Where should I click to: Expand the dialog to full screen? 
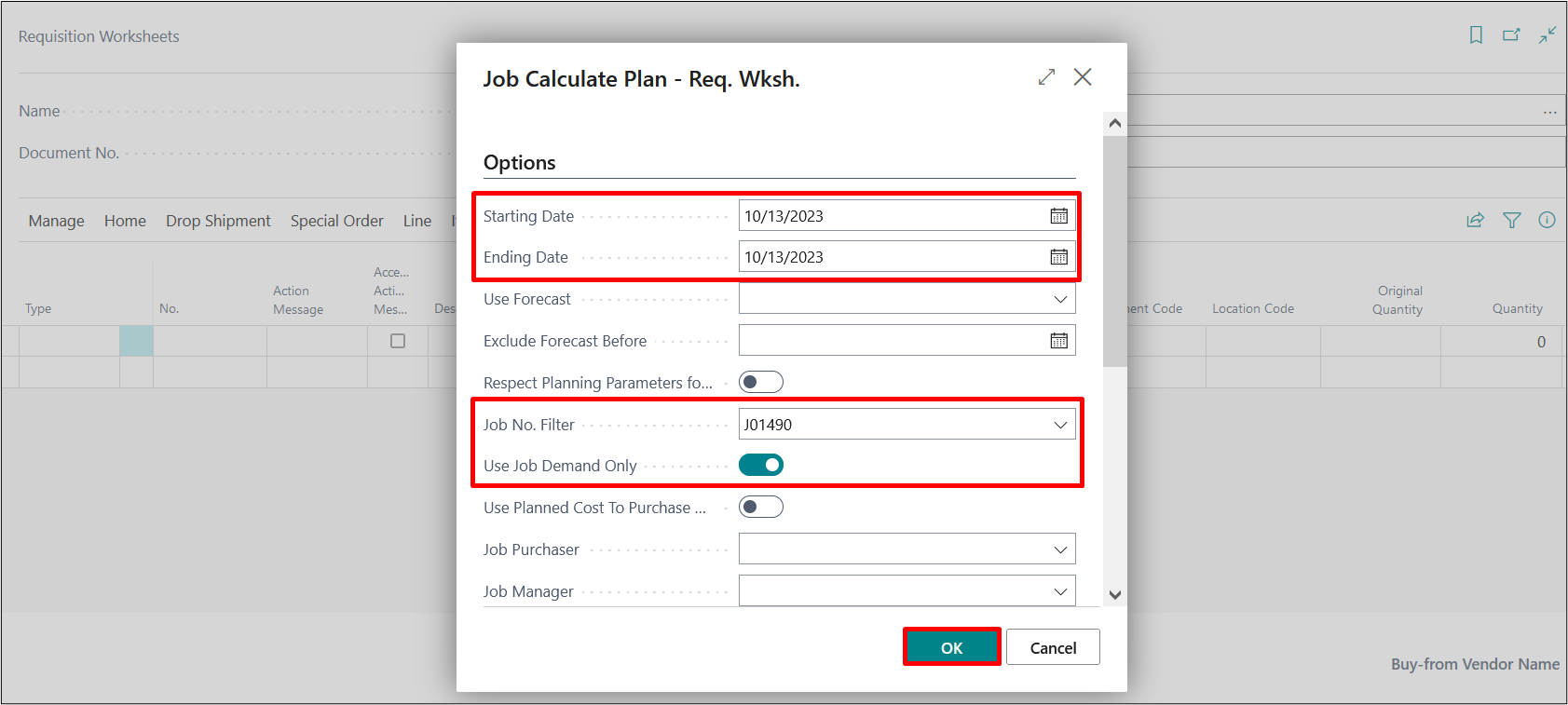coord(1046,77)
